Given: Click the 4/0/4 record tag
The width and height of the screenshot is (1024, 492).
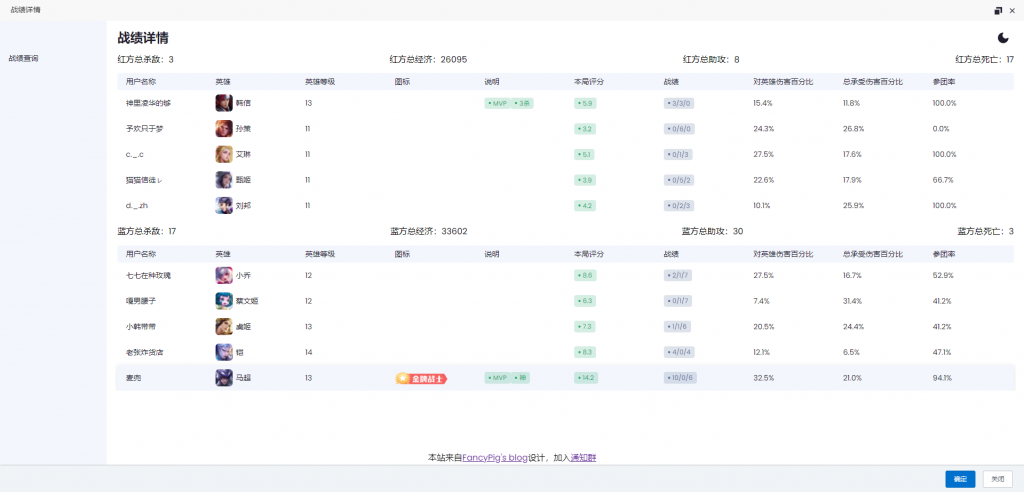Looking at the screenshot, I should (679, 352).
